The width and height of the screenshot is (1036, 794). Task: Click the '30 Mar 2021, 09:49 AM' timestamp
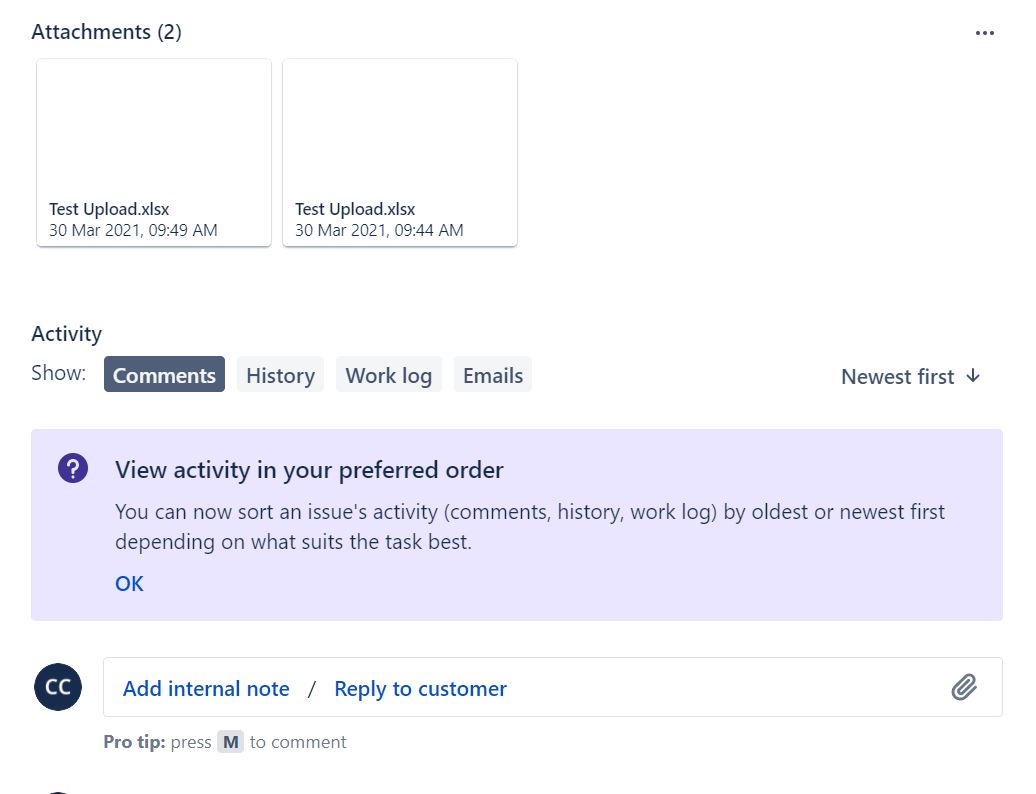pos(133,230)
